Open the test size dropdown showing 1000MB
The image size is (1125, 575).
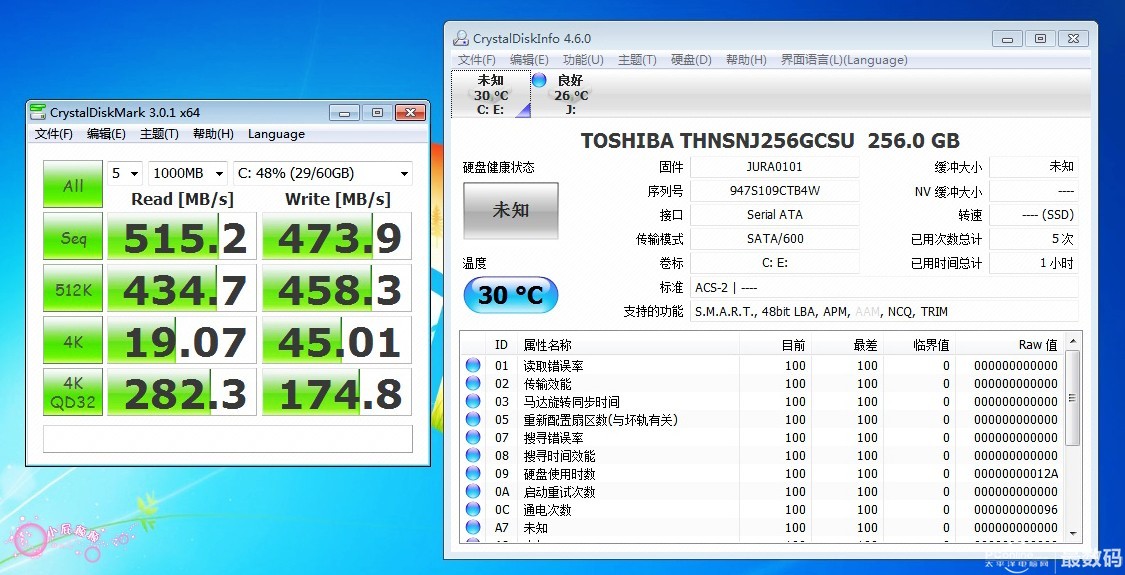pyautogui.click(x=189, y=173)
